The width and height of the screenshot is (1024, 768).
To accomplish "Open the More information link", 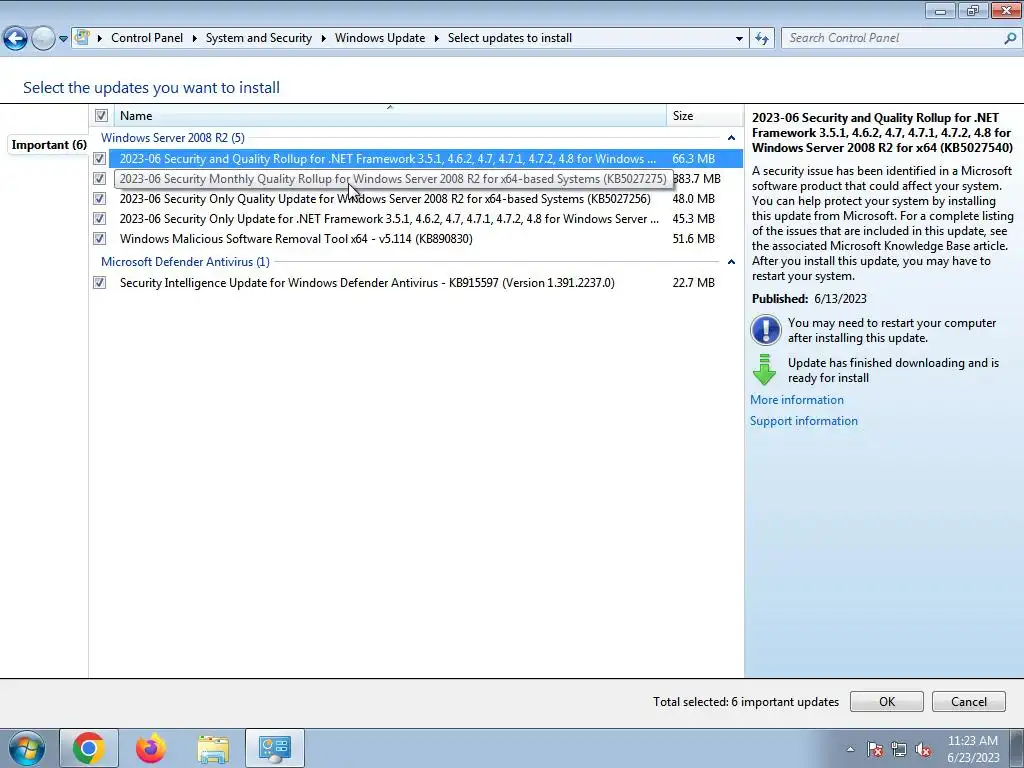I will point(797,400).
